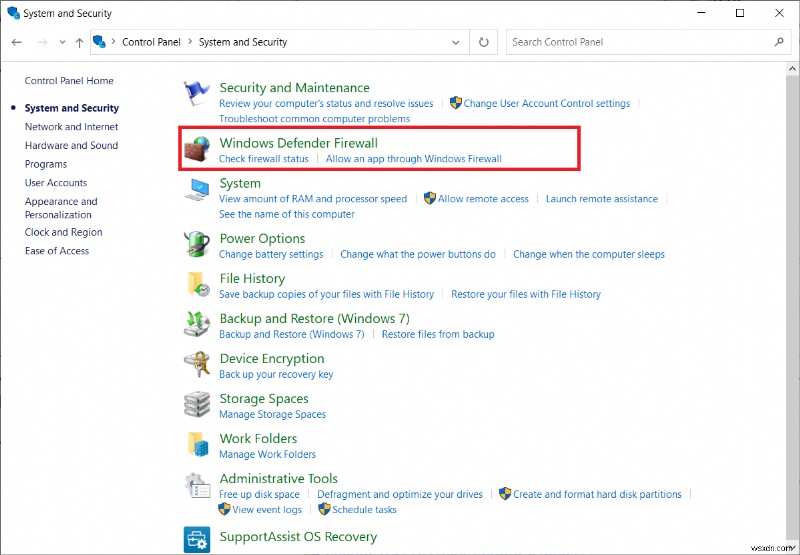The width and height of the screenshot is (800, 555).
Task: Click the search magnifier icon
Action: [x=779, y=42]
